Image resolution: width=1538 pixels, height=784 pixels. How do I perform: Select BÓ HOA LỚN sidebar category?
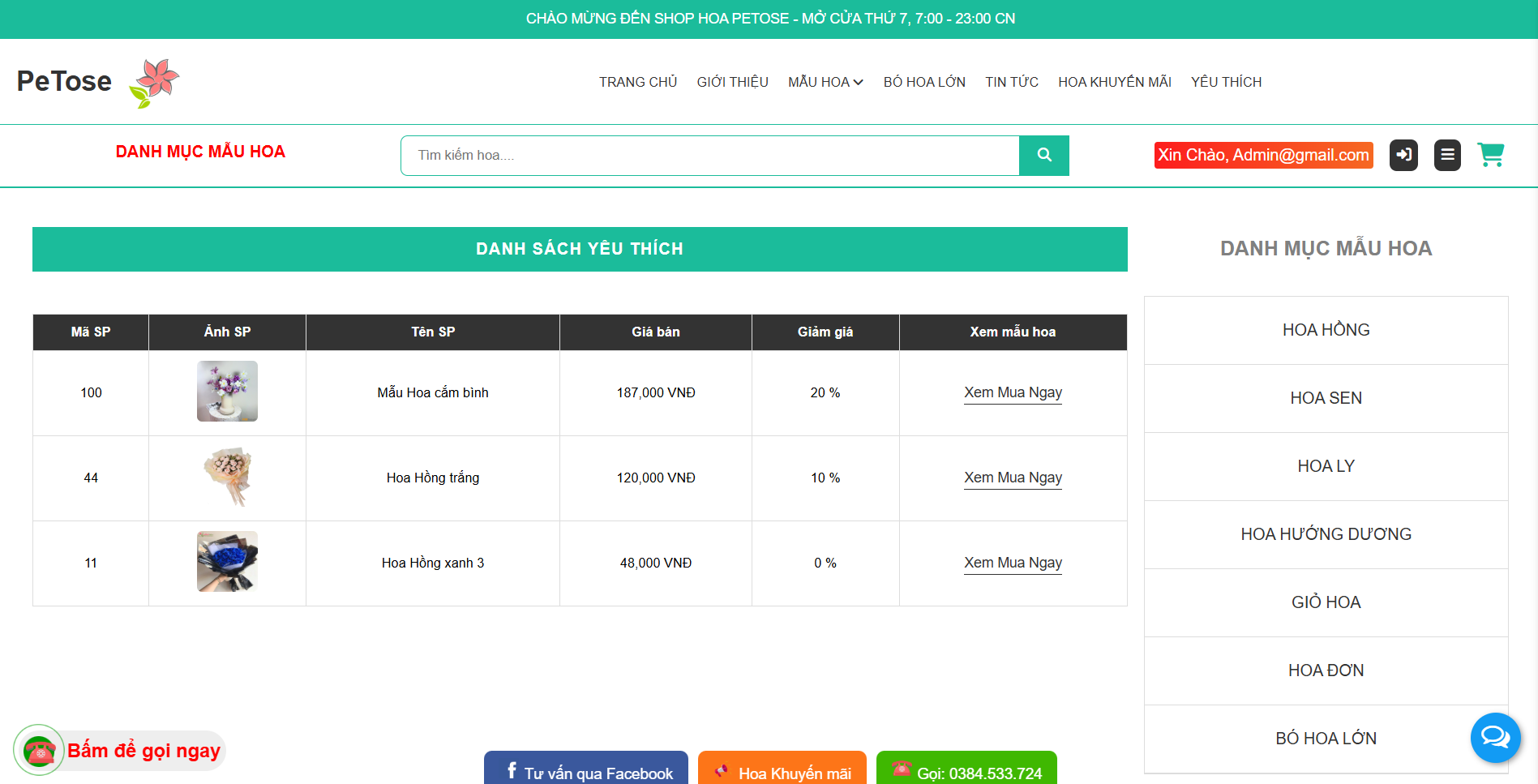pyautogui.click(x=1326, y=739)
